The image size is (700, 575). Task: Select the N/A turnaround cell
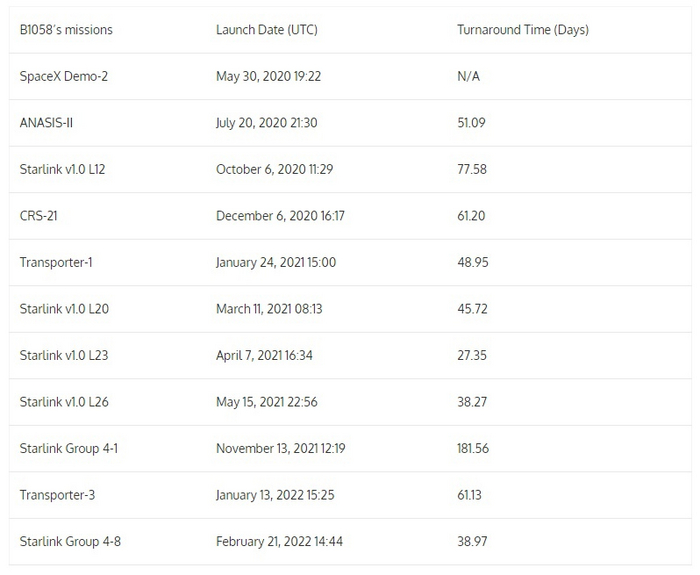[x=468, y=77]
